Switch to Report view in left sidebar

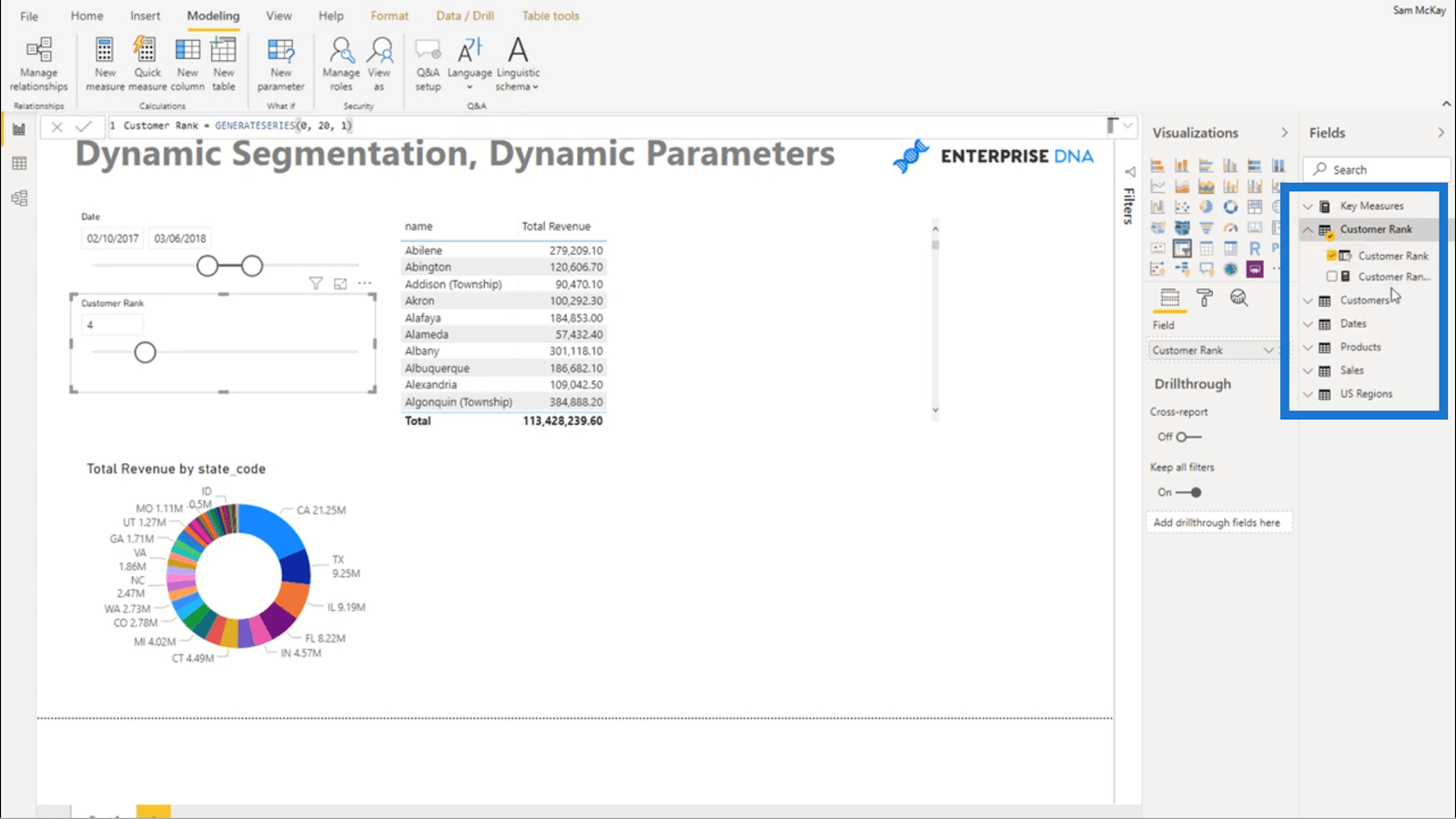pyautogui.click(x=19, y=129)
